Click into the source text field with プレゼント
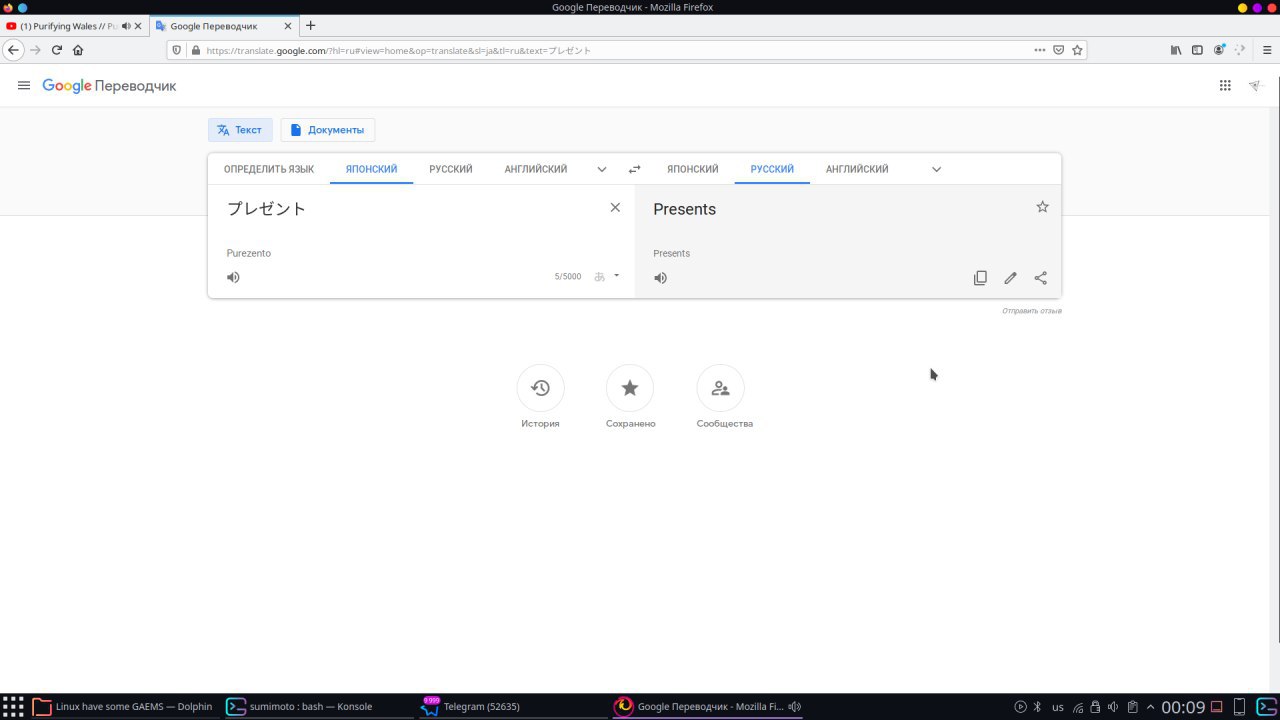Viewport: 1280px width, 720px height. pyautogui.click(x=410, y=209)
